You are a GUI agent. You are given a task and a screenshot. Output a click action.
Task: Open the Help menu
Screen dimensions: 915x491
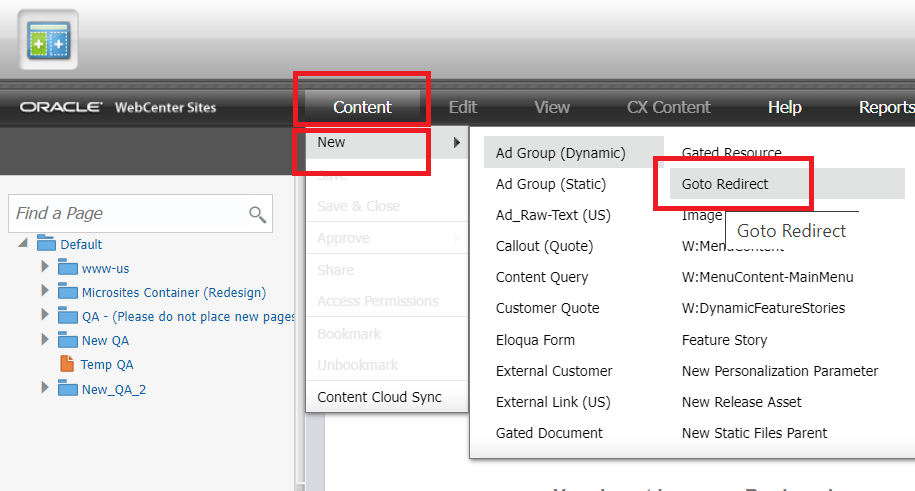784,107
